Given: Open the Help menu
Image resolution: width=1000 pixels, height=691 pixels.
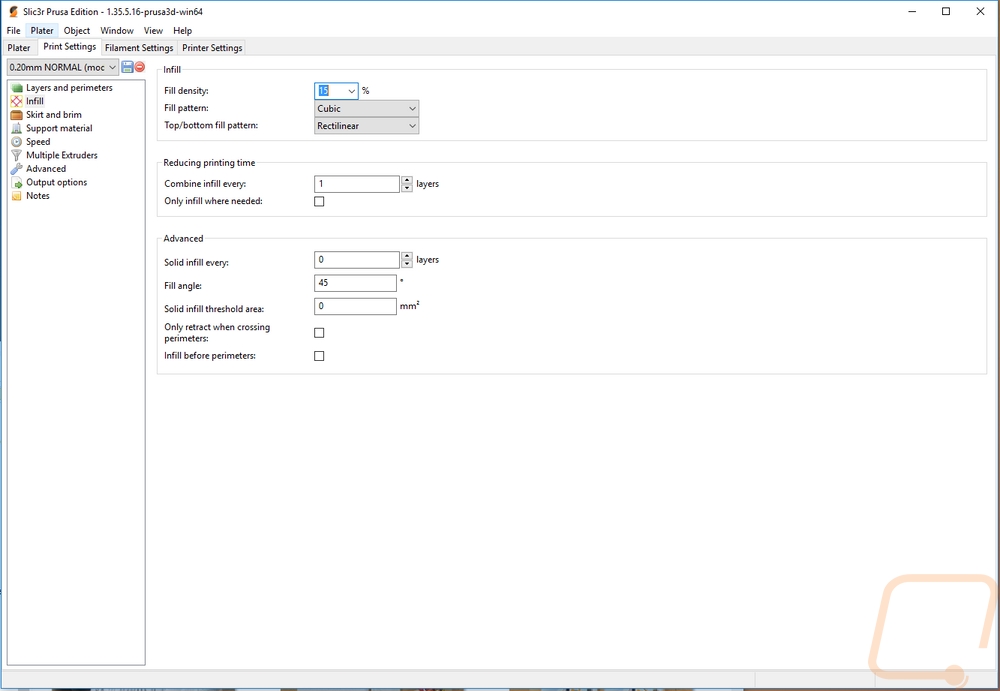Looking at the screenshot, I should tap(182, 31).
